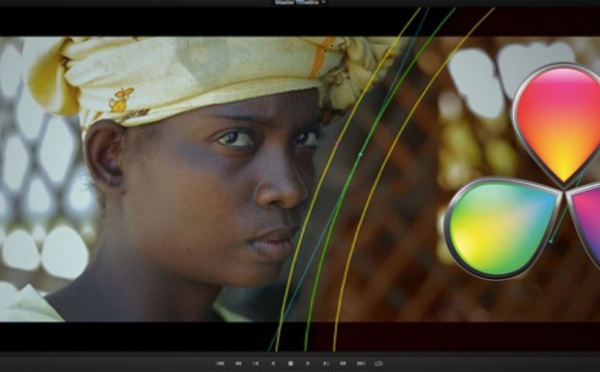Click the fast forward transport button
The width and height of the screenshot is (600, 372).
point(343,363)
